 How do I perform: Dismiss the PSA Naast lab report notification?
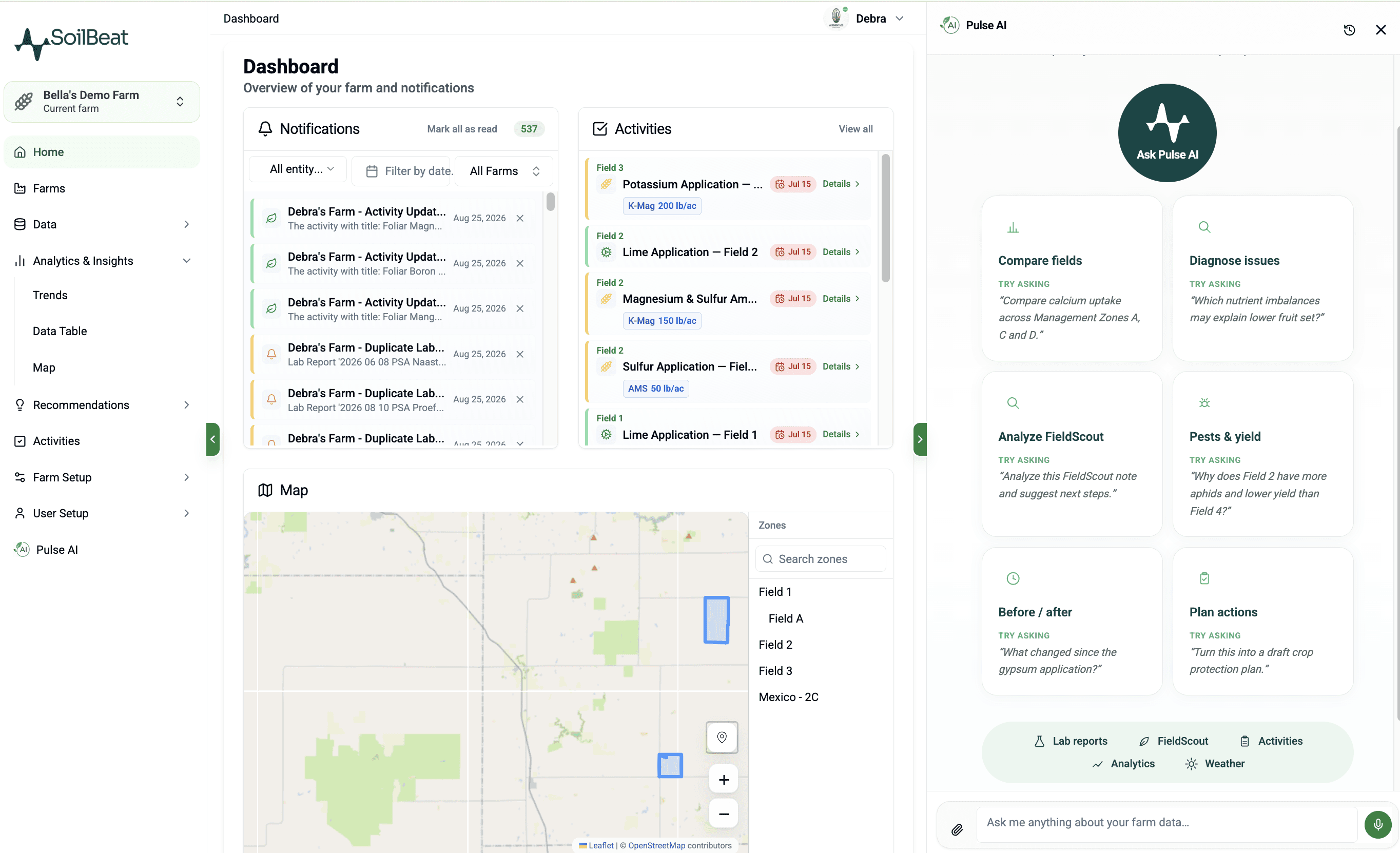pyautogui.click(x=519, y=354)
